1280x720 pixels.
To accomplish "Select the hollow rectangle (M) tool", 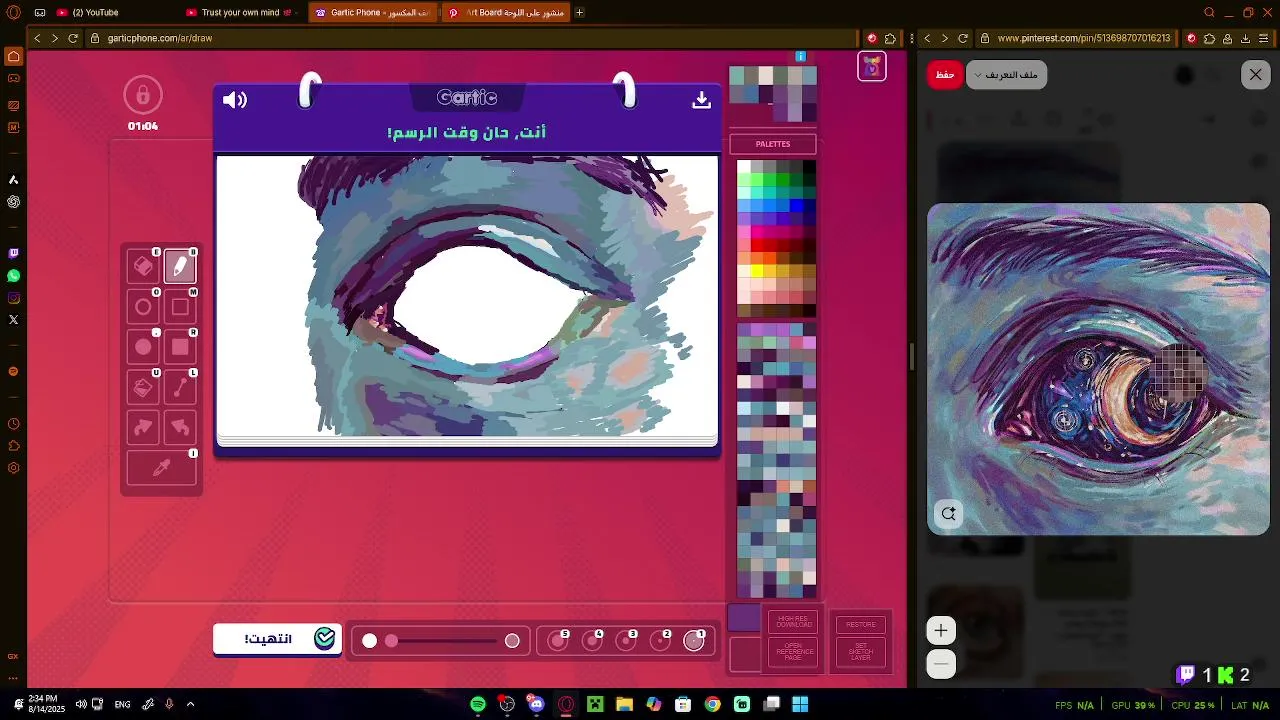I will [x=180, y=307].
